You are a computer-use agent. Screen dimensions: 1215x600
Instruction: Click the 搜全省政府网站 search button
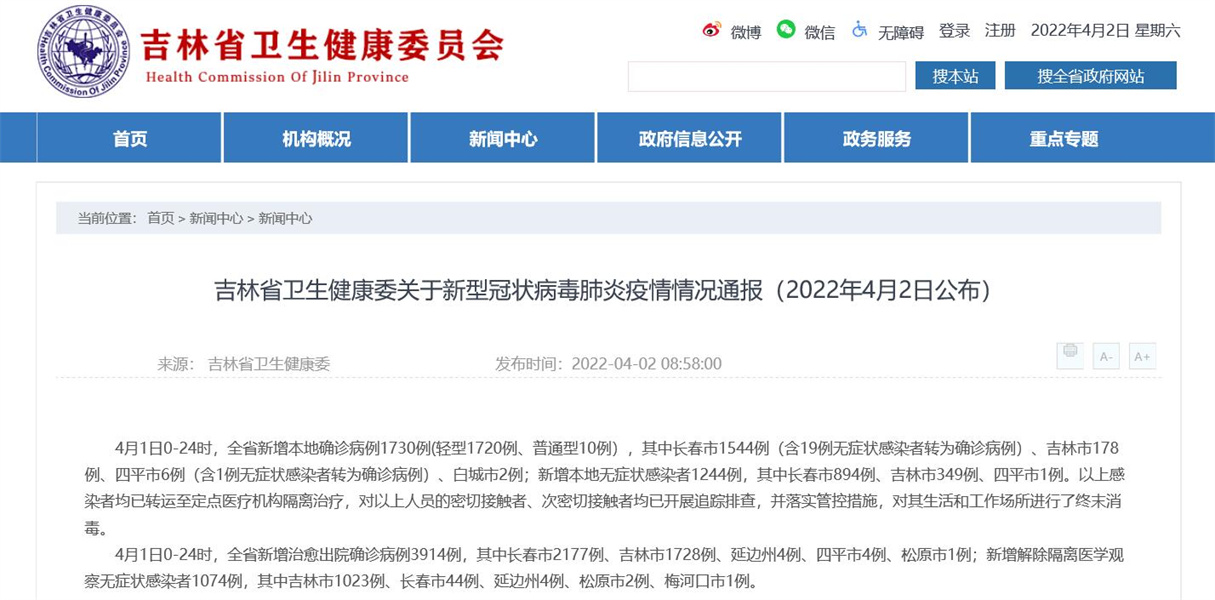tap(1090, 76)
